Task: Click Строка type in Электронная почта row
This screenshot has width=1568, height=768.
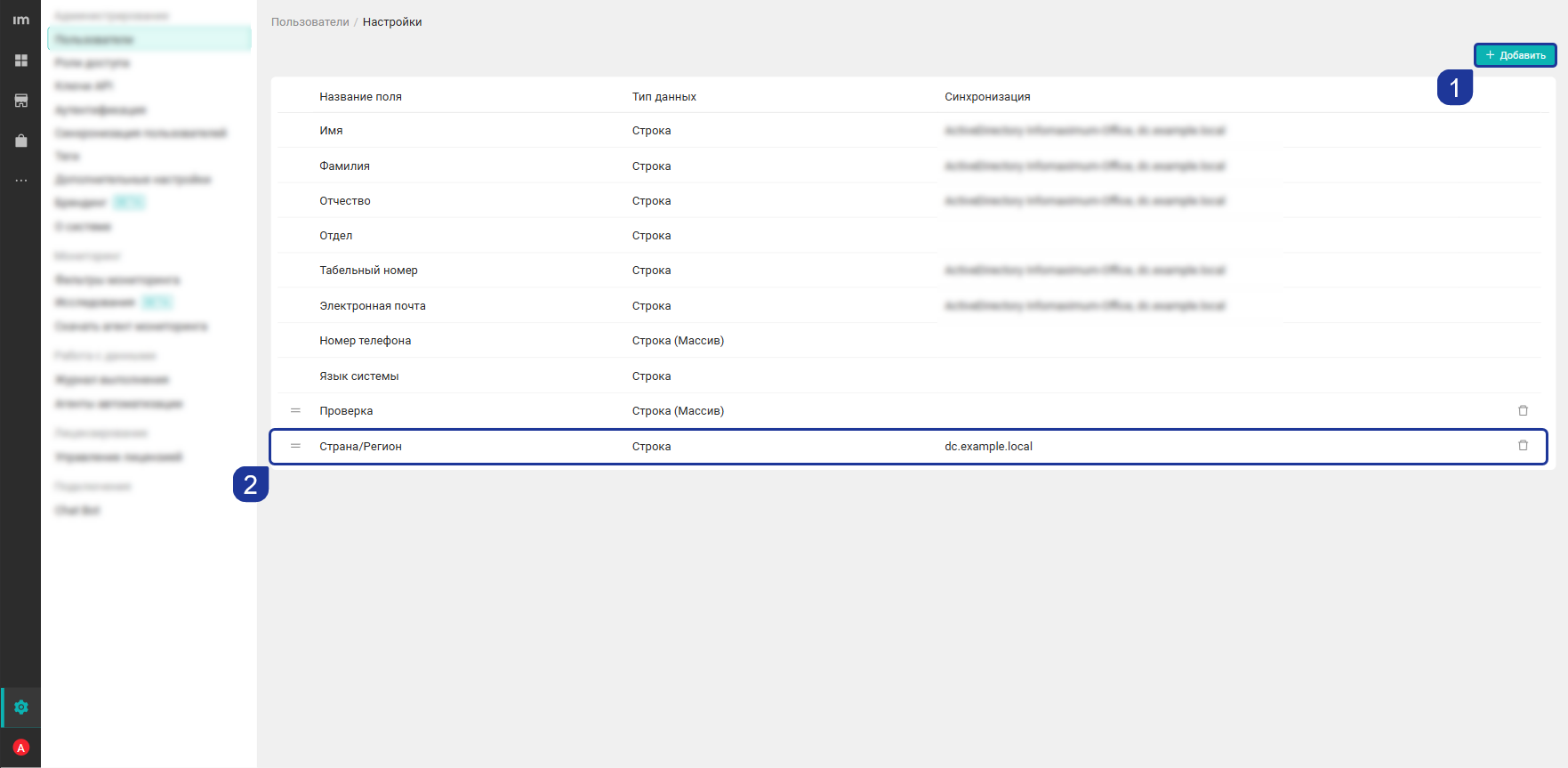Action: (x=651, y=306)
